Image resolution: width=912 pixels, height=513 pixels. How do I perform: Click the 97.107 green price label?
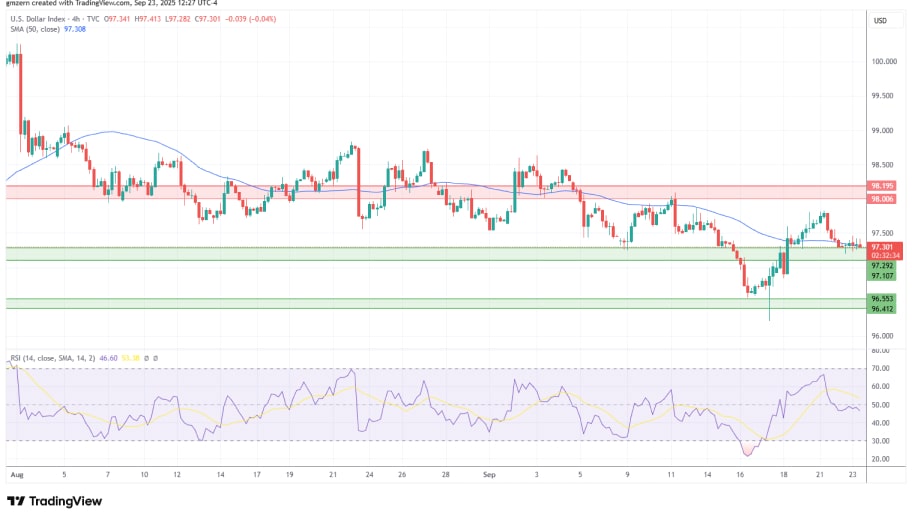tap(882, 276)
